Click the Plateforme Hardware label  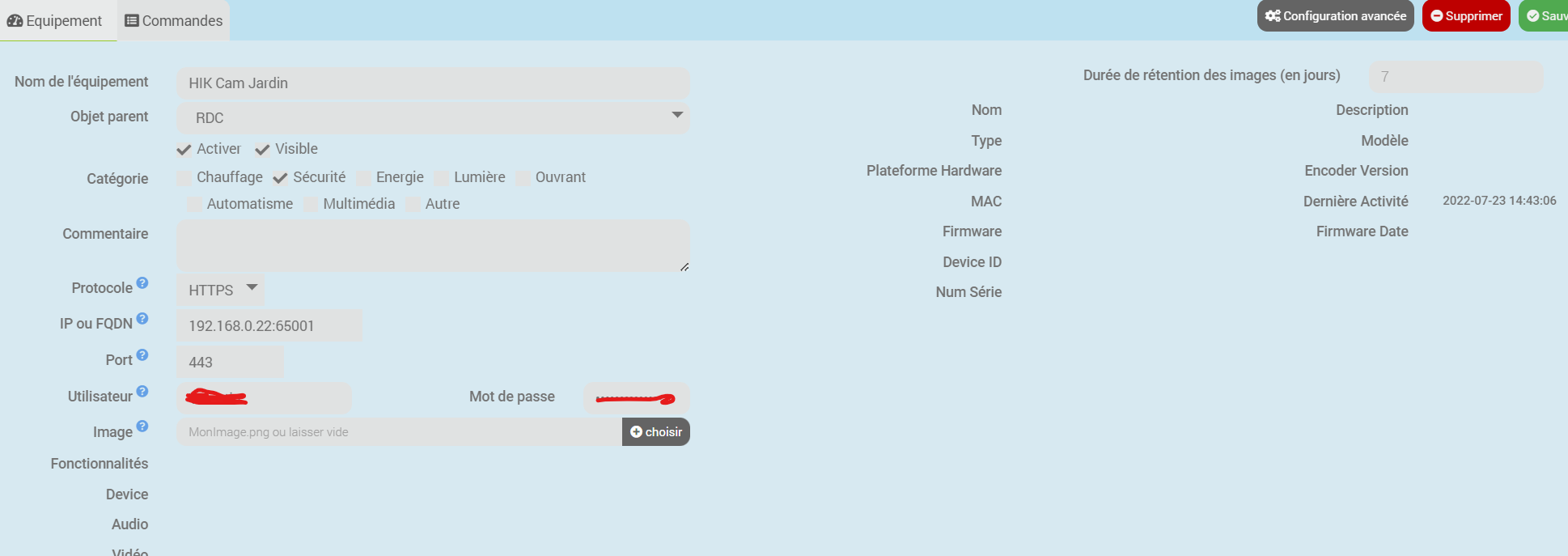pos(934,171)
